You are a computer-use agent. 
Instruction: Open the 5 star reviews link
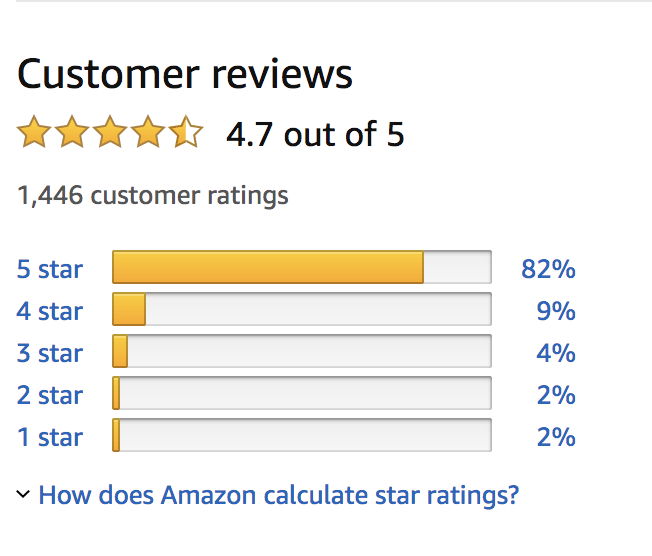point(50,269)
